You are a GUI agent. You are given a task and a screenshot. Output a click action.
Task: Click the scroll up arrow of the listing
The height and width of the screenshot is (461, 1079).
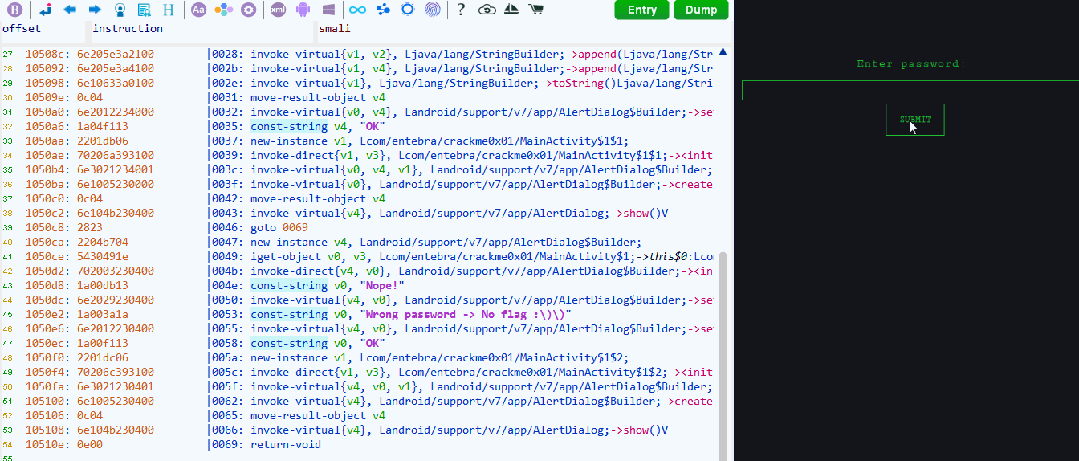(x=723, y=52)
